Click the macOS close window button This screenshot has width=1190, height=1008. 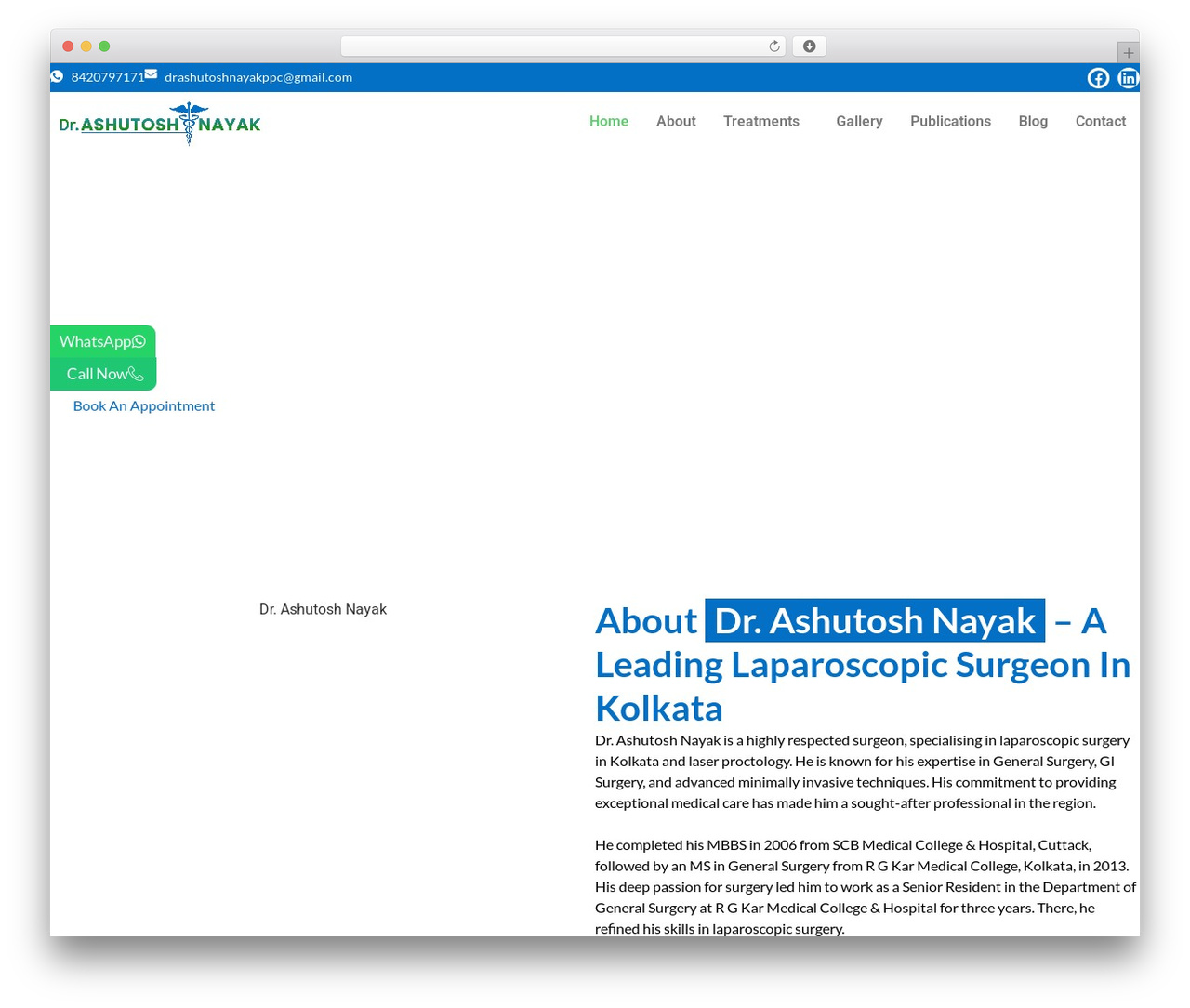point(68,46)
